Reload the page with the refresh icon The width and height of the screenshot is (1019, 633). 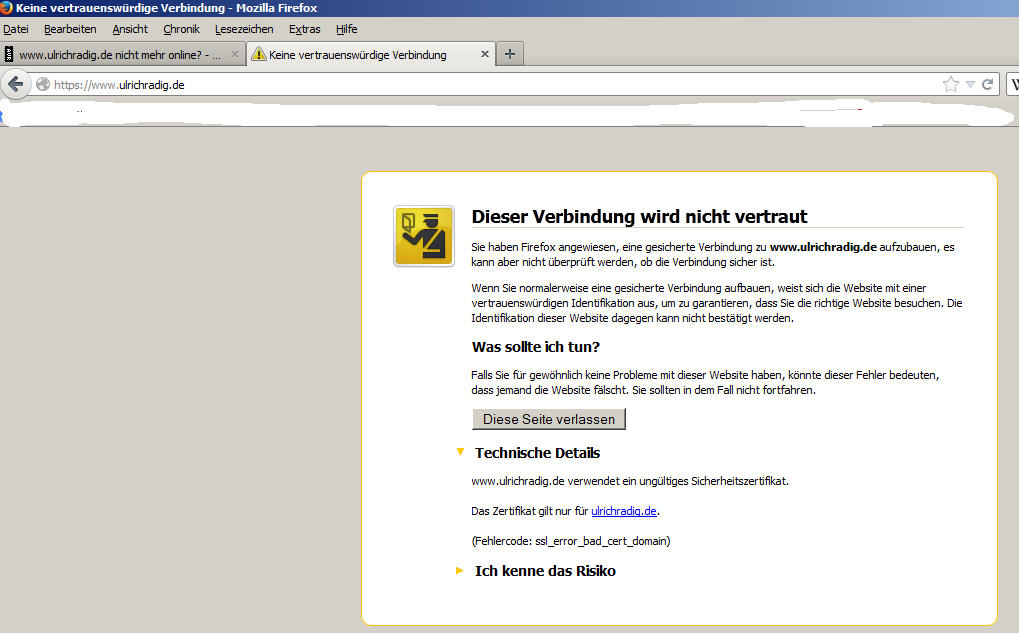click(987, 84)
